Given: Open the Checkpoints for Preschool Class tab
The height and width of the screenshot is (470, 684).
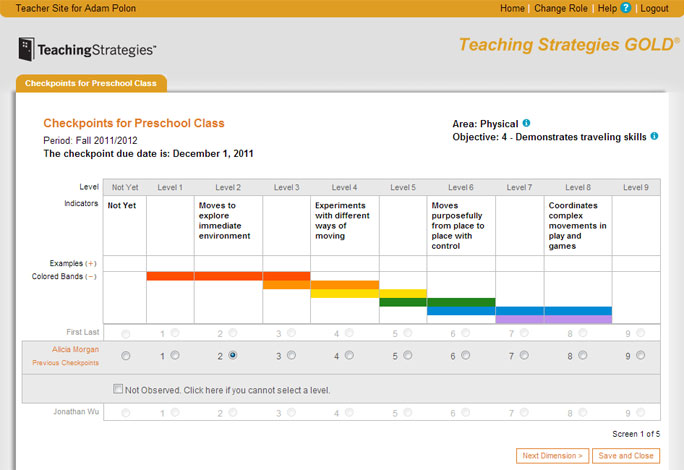Looking at the screenshot, I should tap(91, 83).
